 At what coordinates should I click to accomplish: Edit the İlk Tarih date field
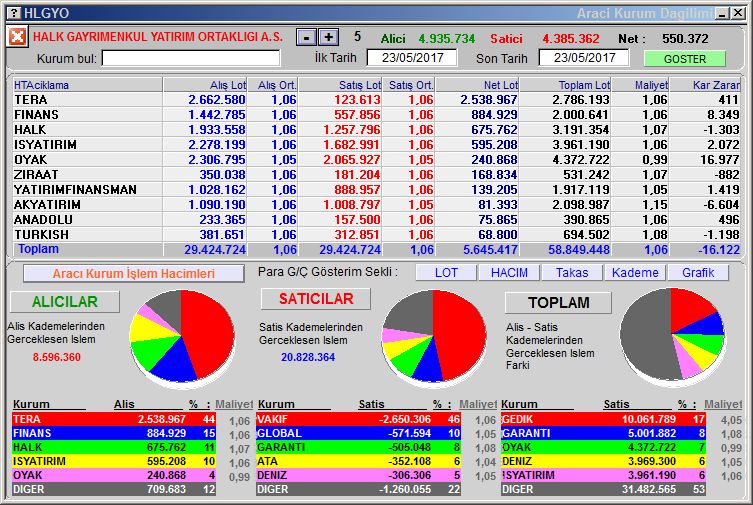(412, 58)
